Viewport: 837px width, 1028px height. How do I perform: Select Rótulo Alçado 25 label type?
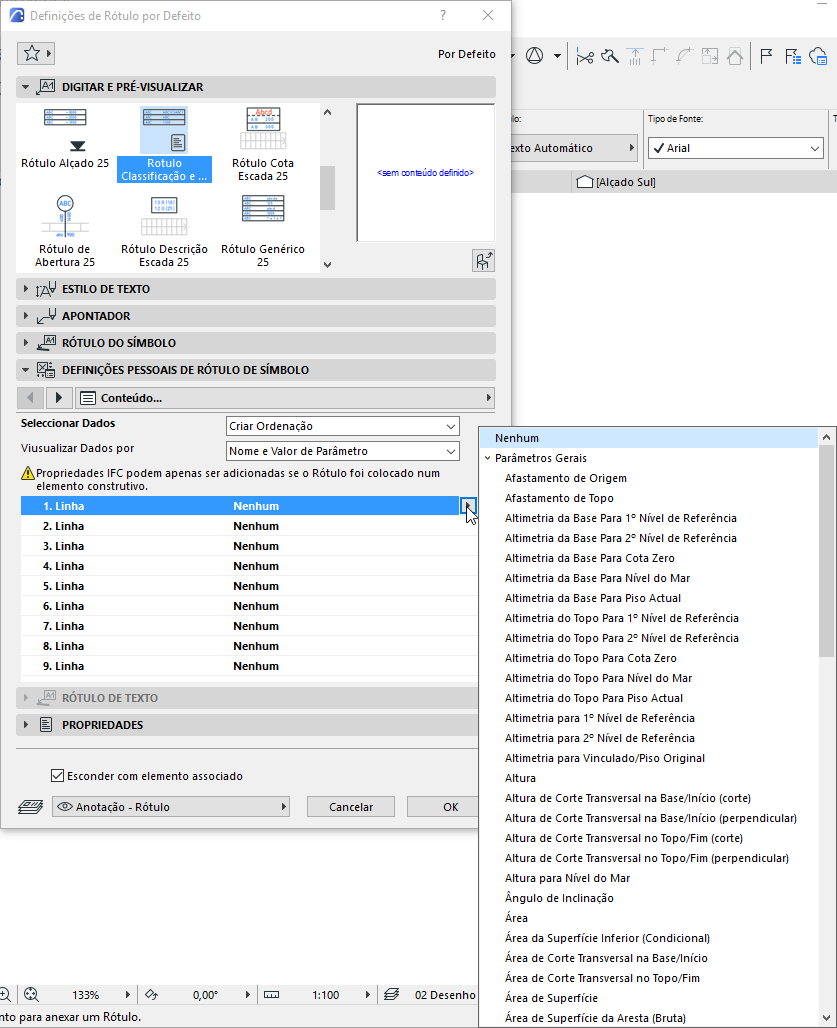[65, 138]
